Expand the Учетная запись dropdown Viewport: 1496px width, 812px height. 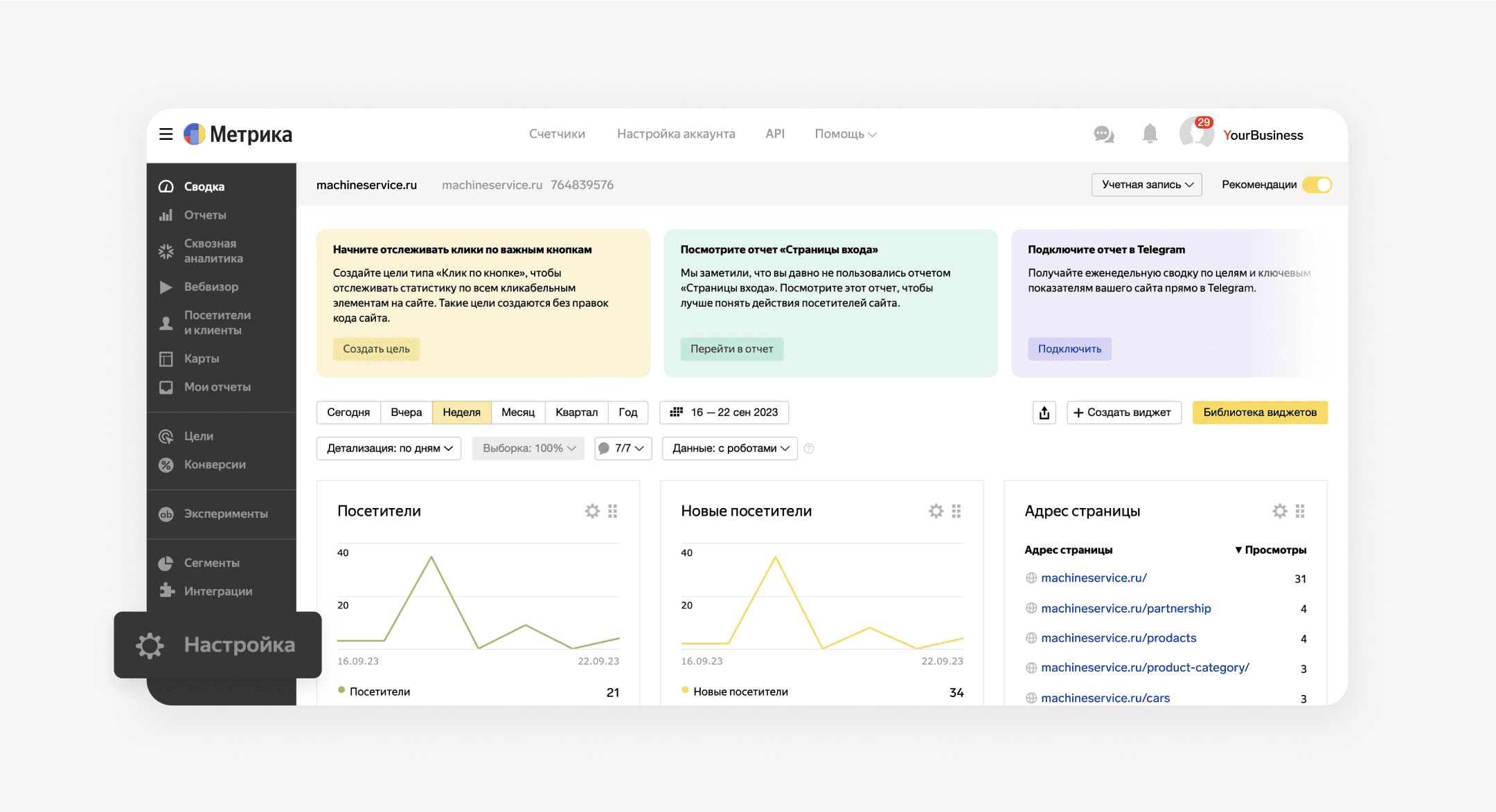(1145, 185)
